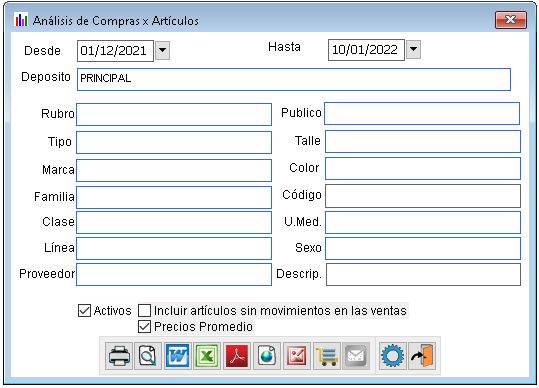Export the report as PDF
The image size is (539, 388).
click(x=236, y=356)
